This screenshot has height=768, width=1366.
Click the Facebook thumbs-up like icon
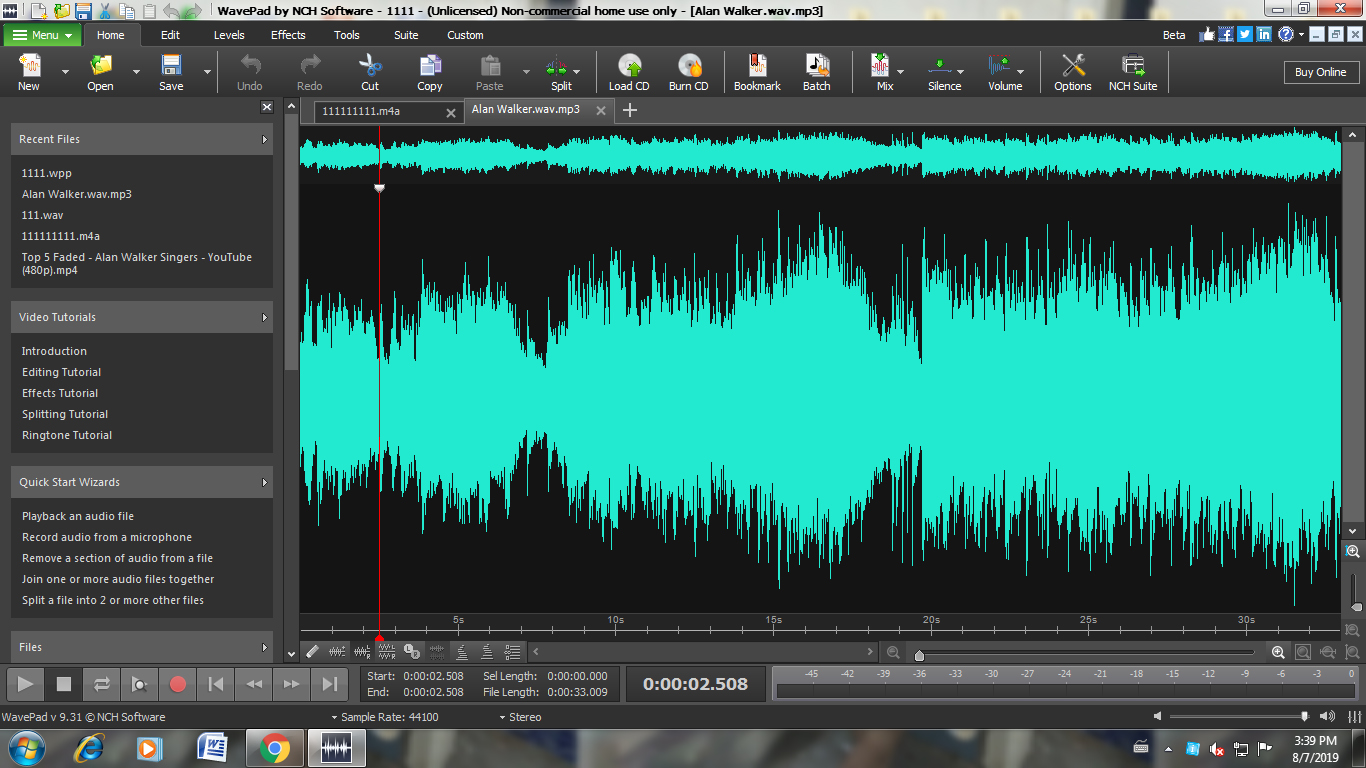pos(1207,34)
